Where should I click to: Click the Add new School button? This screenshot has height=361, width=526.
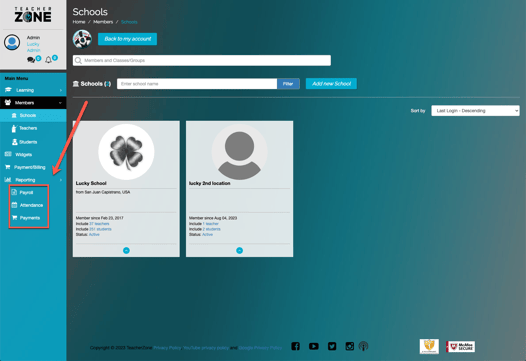point(331,84)
